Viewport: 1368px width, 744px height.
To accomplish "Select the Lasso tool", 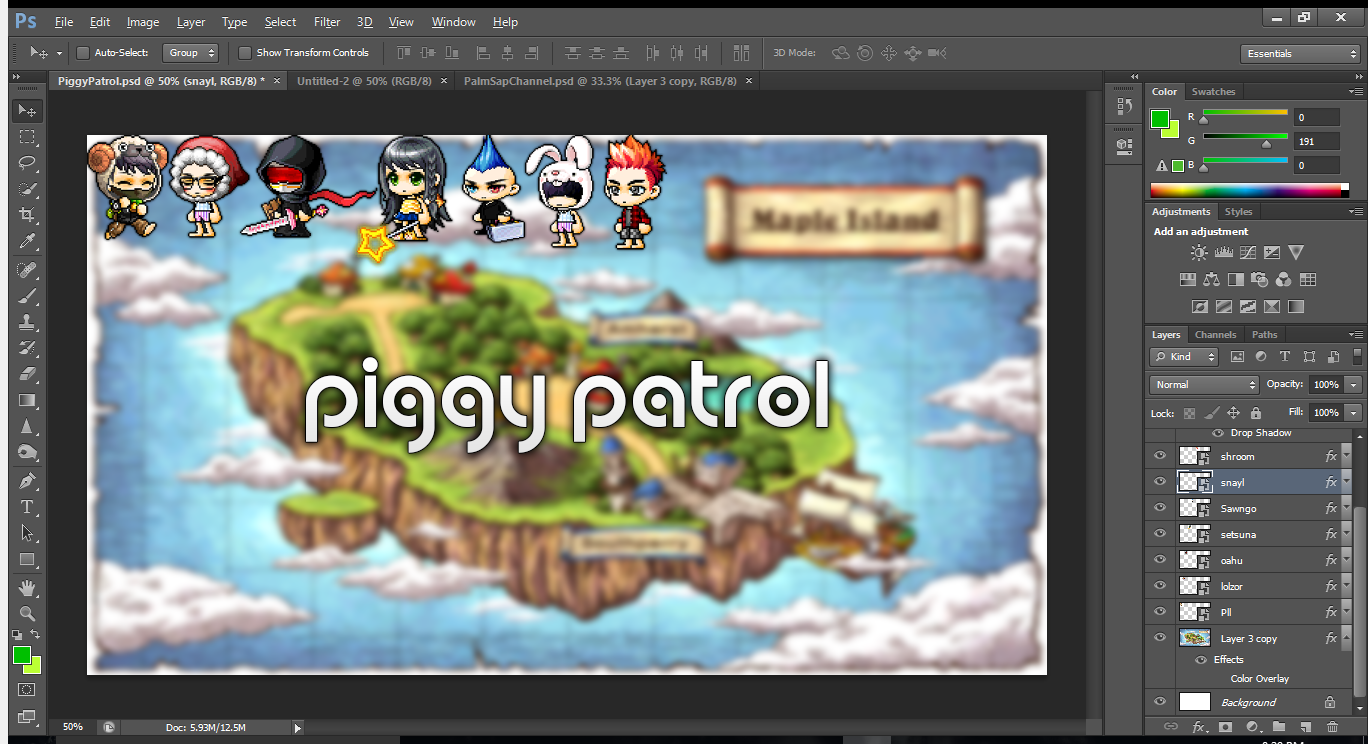I will point(28,163).
